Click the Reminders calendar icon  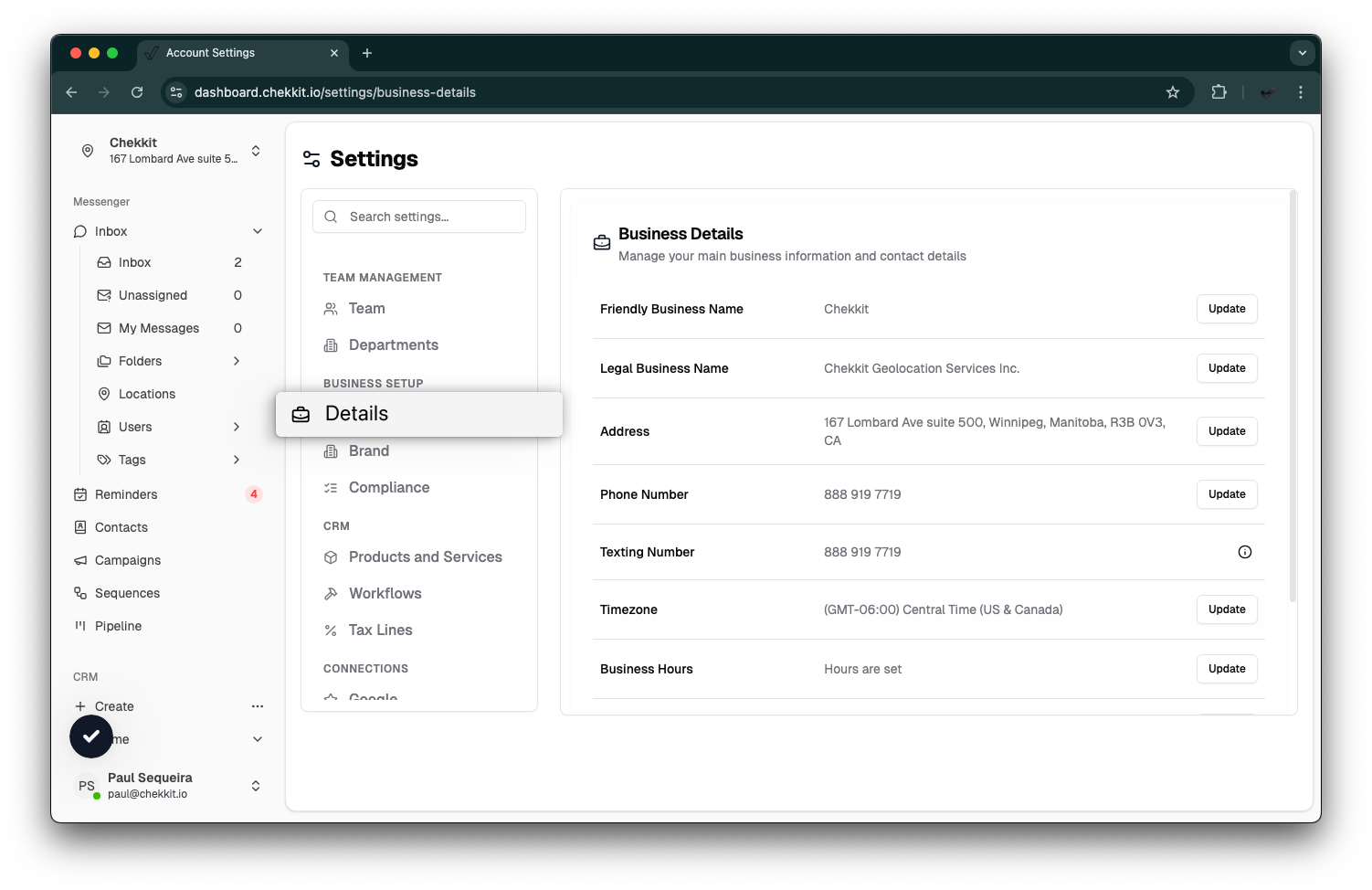click(x=80, y=494)
